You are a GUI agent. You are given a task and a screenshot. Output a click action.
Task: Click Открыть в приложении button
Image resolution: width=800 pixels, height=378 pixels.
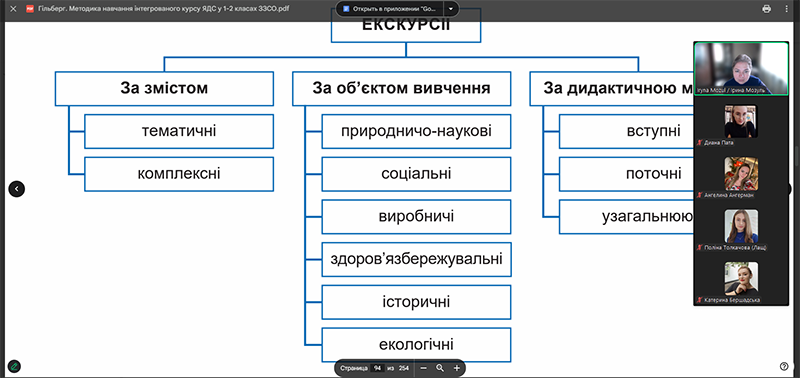390,9
